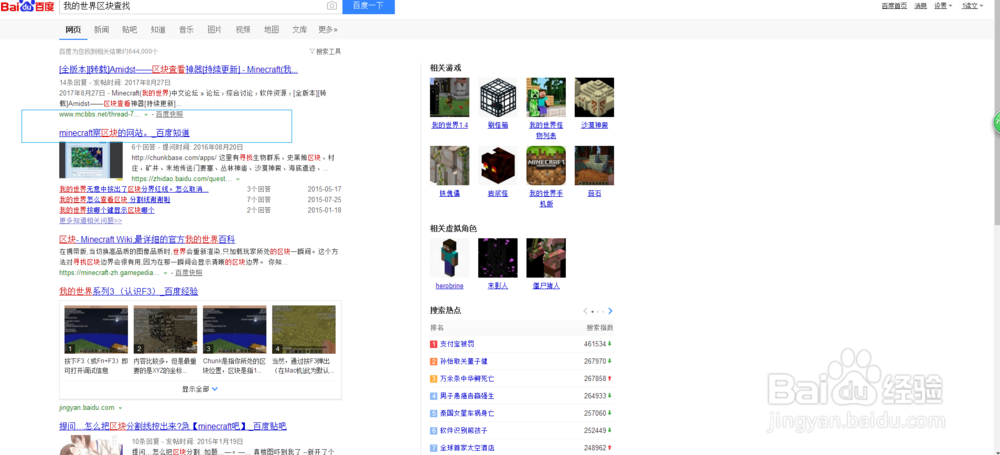Viewport: 1000px width, 455px height.
Task: Open 我的世界无意中按出了区块分界红线 question
Action: click(134, 190)
